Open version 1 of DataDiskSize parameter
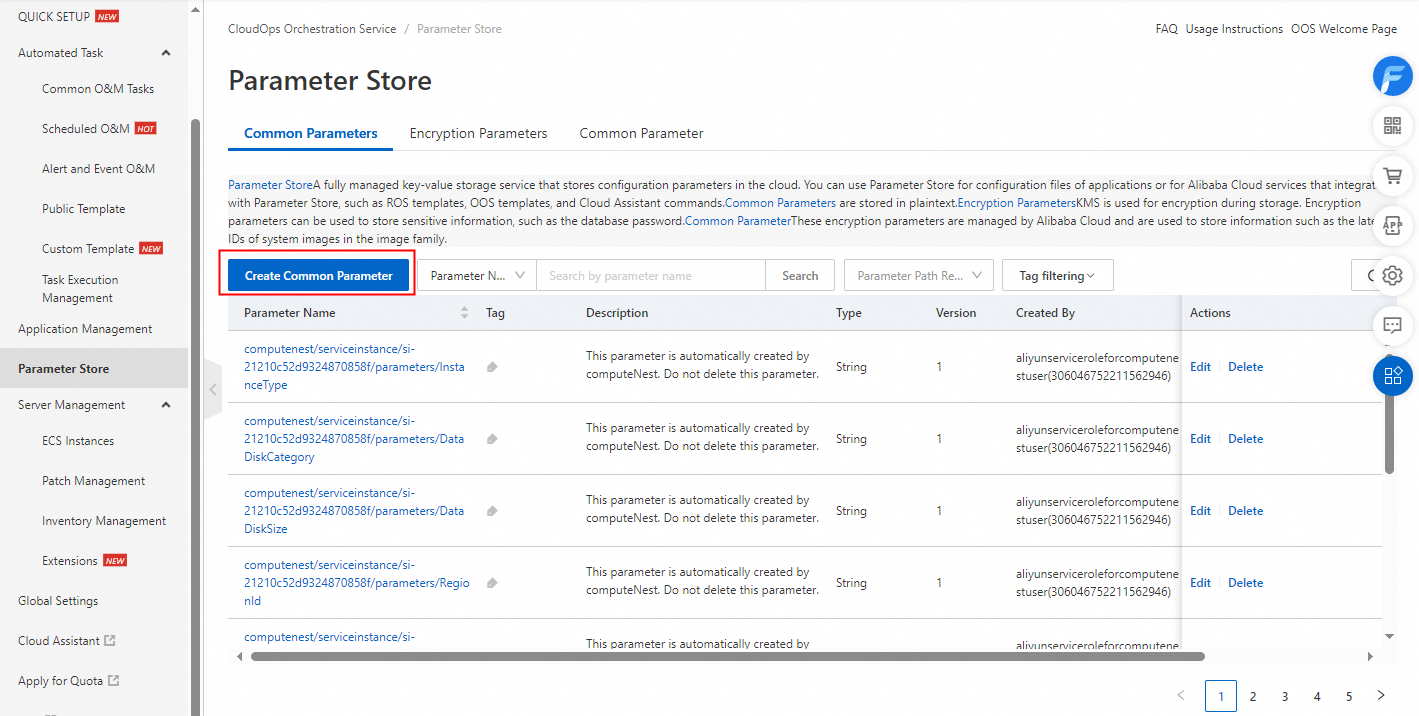The image size is (1419, 716). [939, 511]
